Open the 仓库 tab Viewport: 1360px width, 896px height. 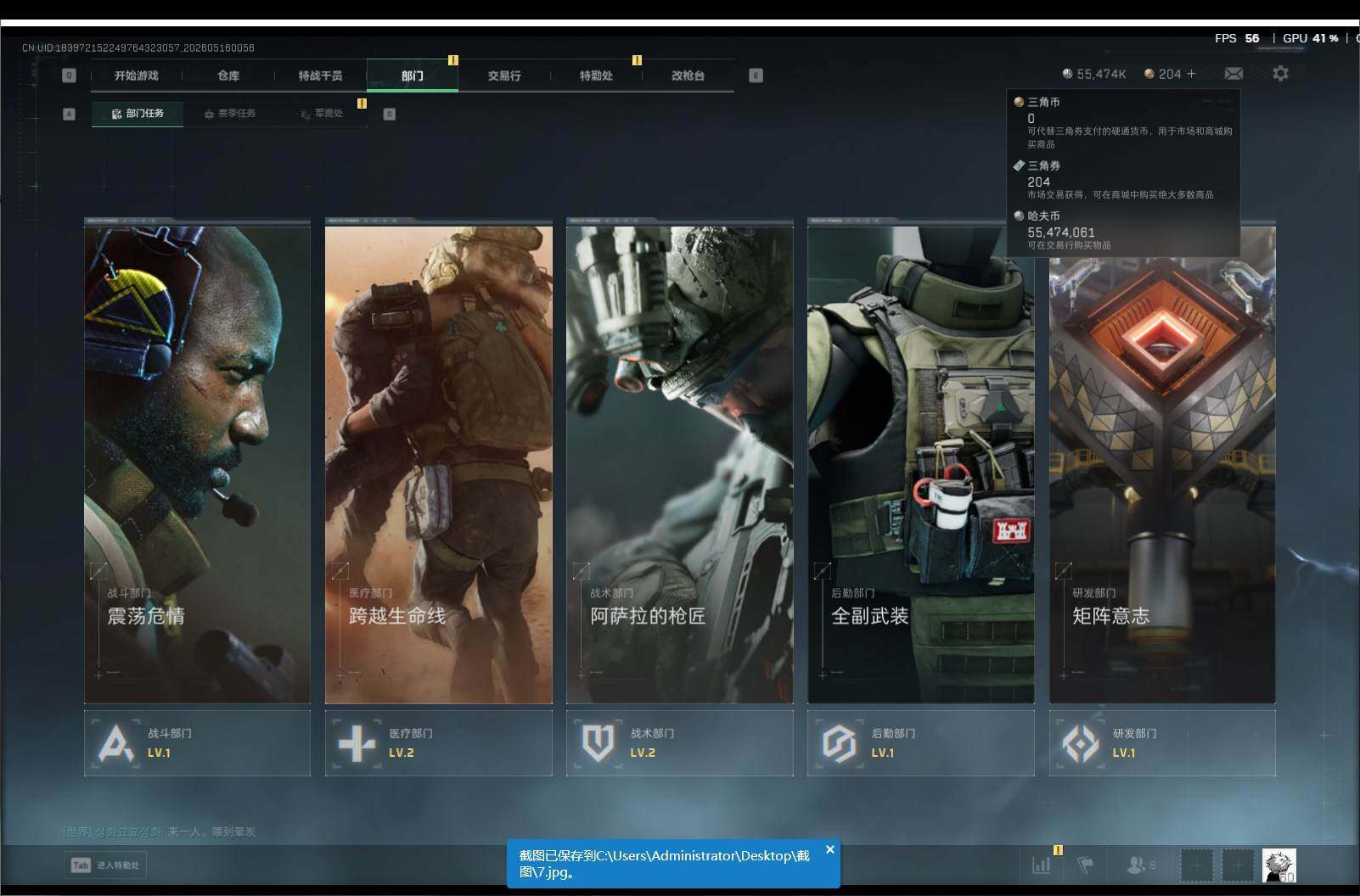(228, 76)
